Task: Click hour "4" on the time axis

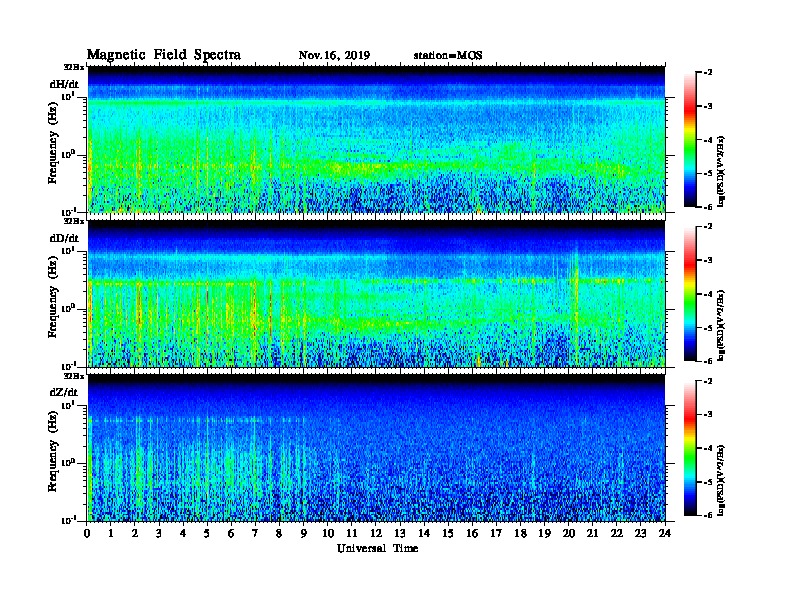Action: pos(183,534)
